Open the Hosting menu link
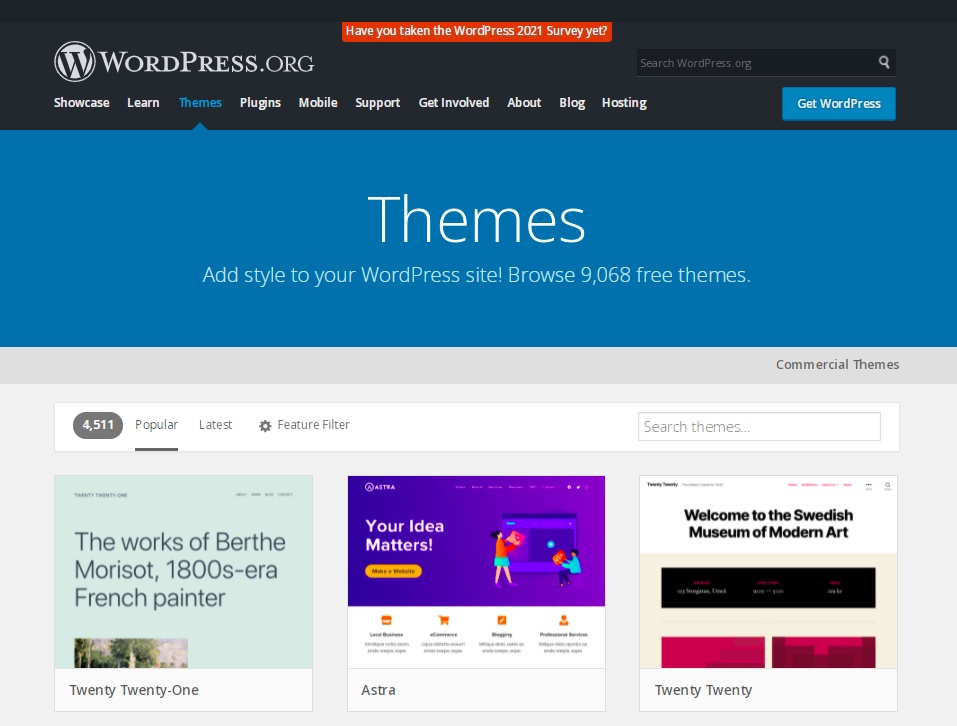This screenshot has height=726, width=957. [x=624, y=103]
